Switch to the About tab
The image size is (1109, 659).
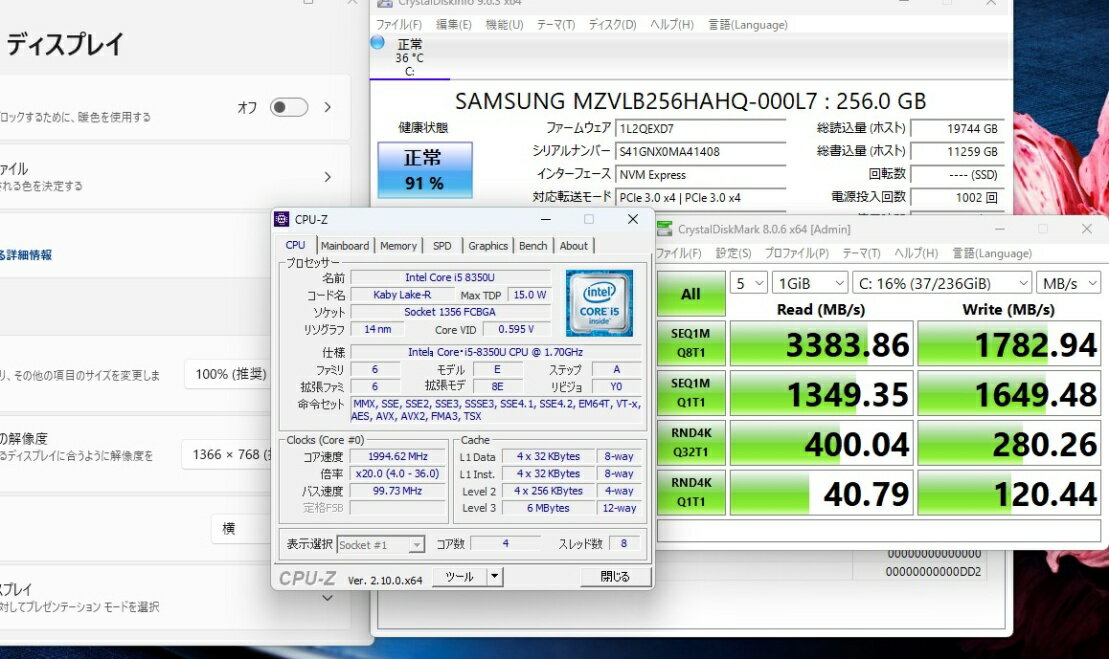point(574,245)
